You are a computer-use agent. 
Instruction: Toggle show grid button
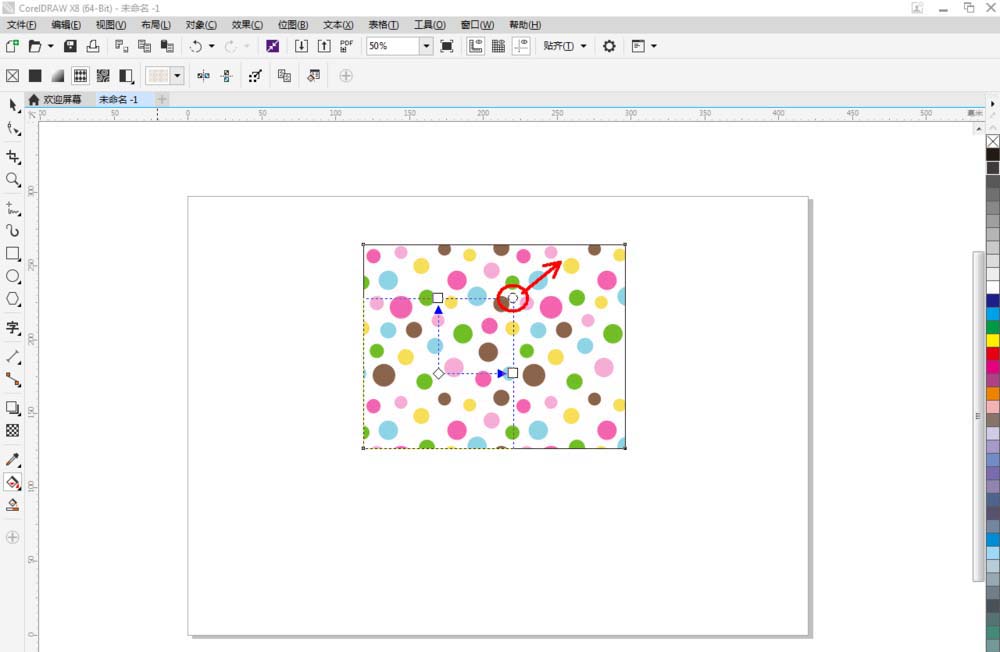coord(498,46)
